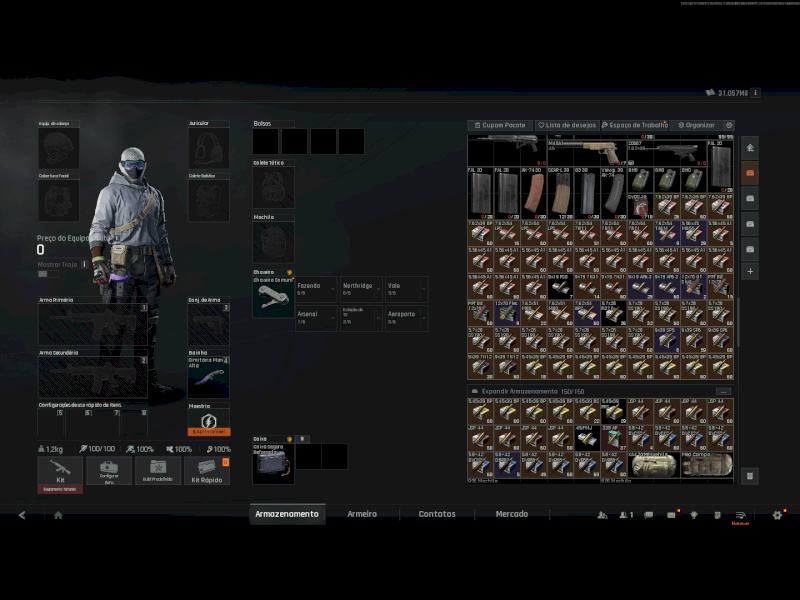
Task: Open the Arsenal keys dropdown
Action: (316, 318)
